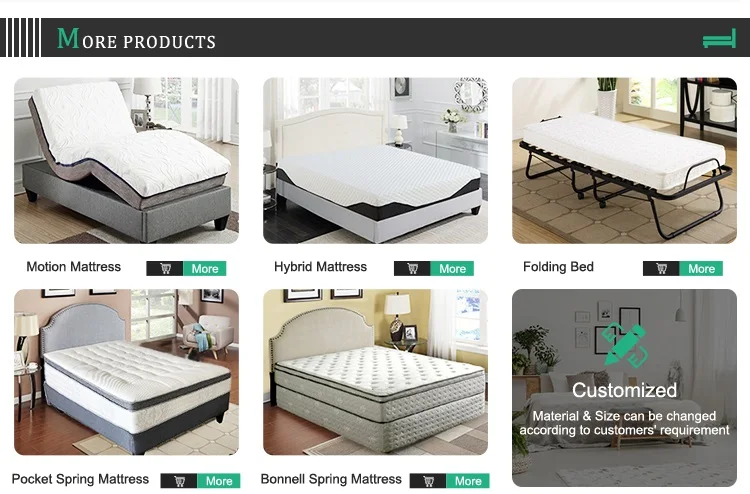Select the Bonnell Spring Mattress product image
750x494 pixels.
coord(375,372)
